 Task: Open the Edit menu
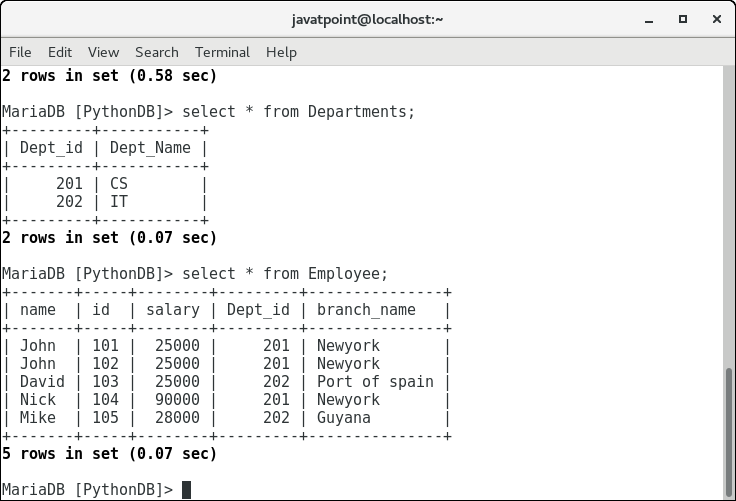[x=60, y=52]
